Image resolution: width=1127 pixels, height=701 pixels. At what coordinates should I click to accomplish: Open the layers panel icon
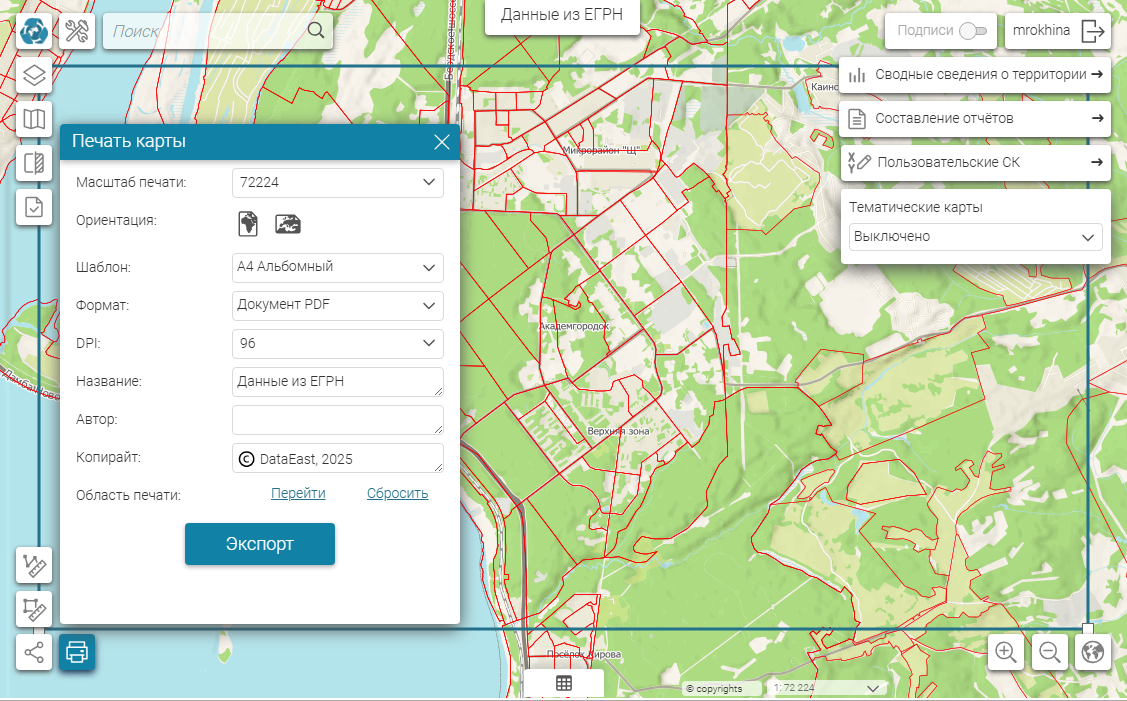35,76
